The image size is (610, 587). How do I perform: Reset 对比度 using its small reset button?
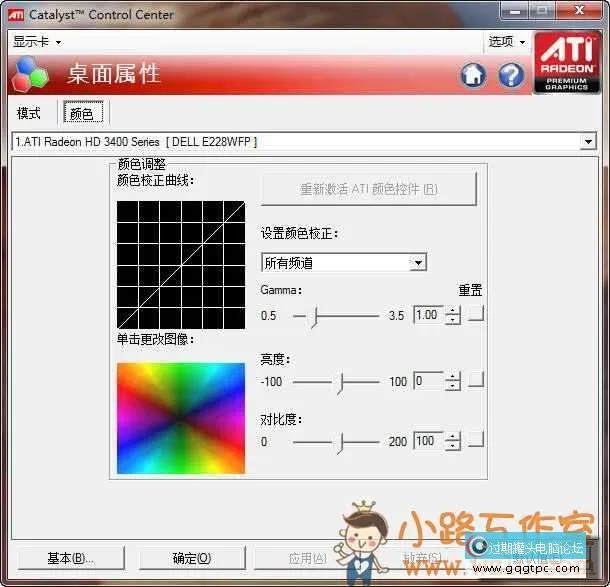(476, 441)
